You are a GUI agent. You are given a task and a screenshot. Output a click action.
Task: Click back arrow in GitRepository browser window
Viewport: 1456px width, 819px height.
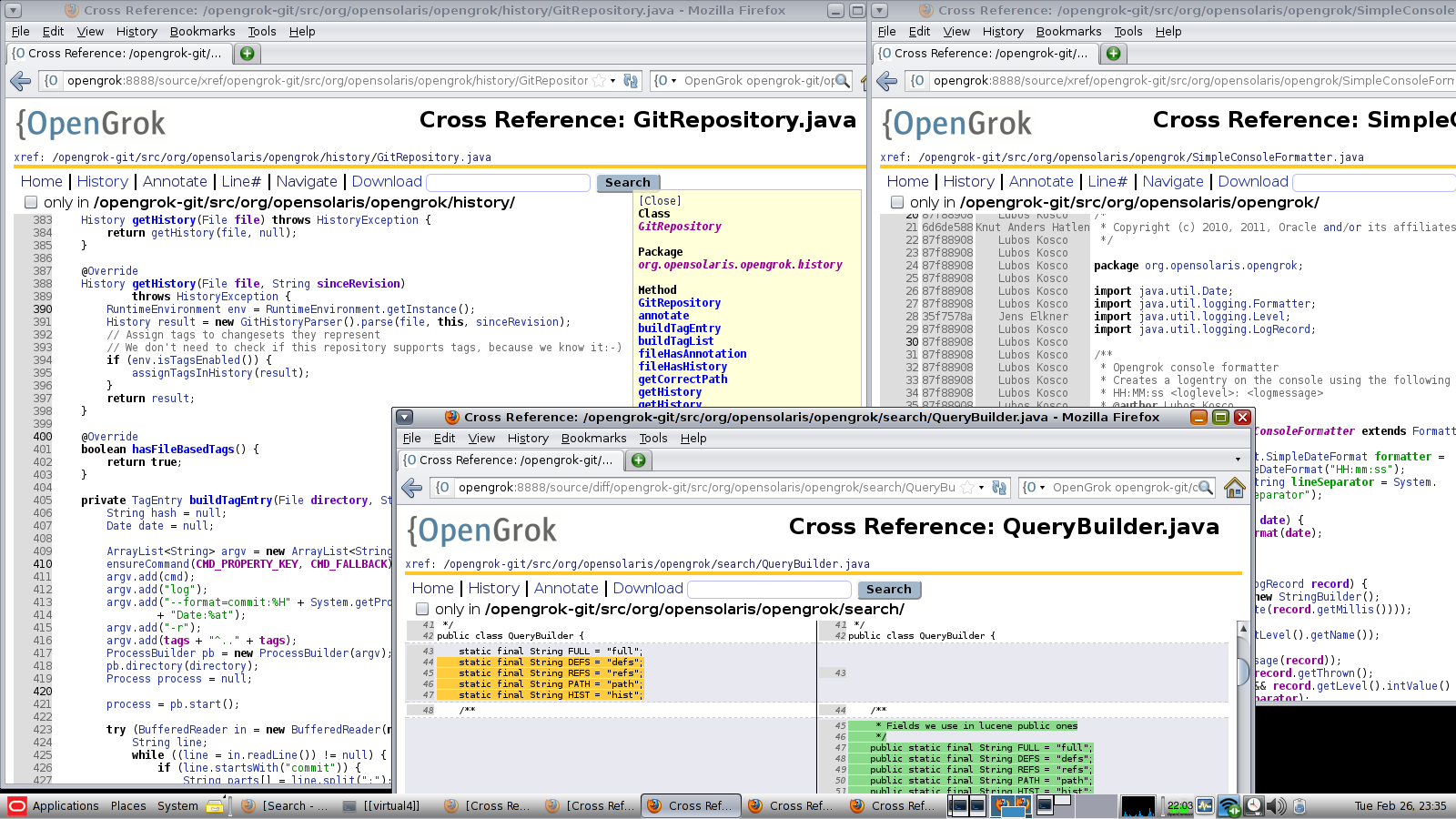tap(21, 81)
